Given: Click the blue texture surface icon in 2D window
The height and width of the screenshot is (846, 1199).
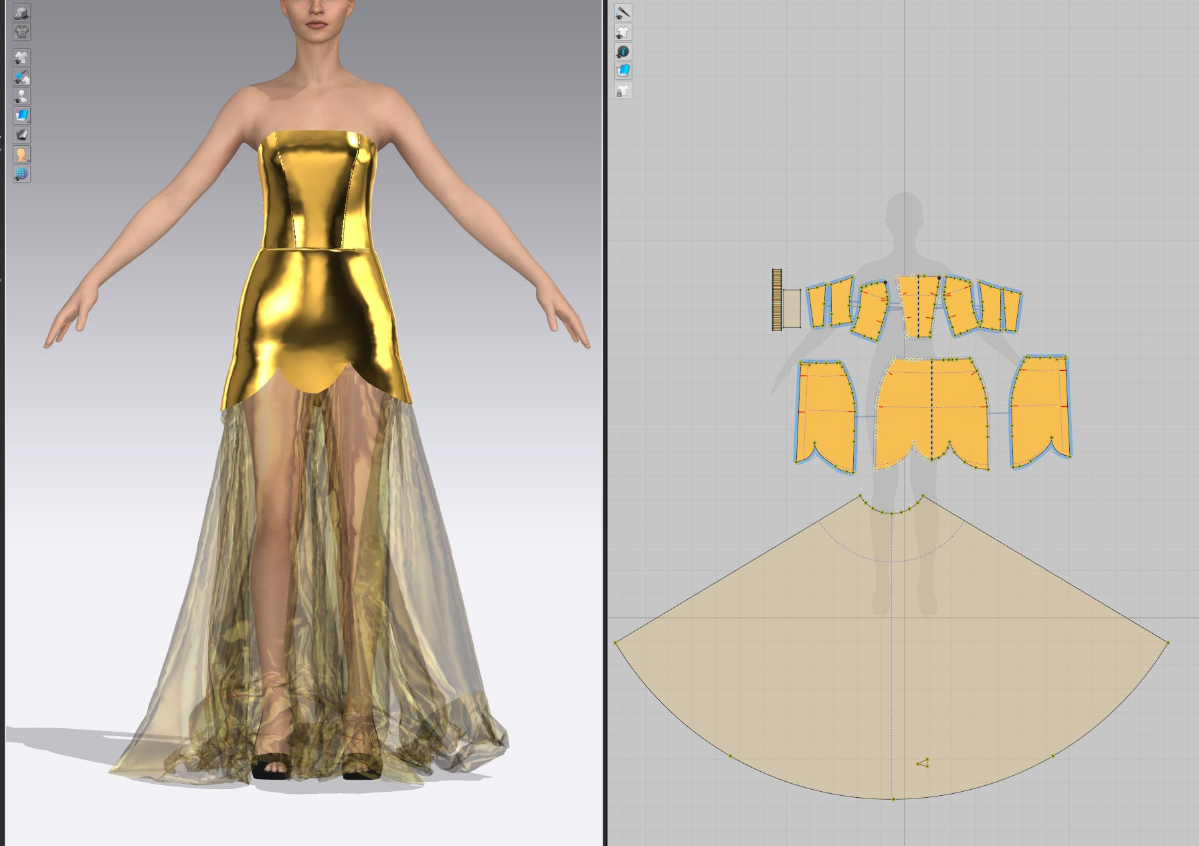Looking at the screenshot, I should 623,71.
